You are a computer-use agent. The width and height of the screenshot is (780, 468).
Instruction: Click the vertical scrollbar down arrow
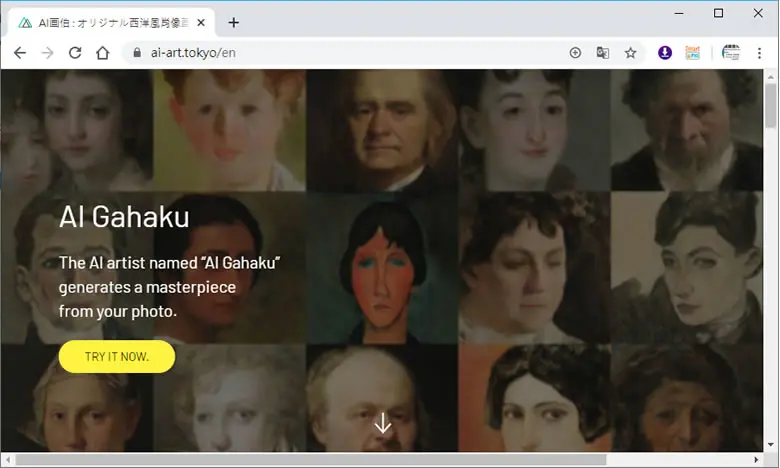(x=771, y=445)
